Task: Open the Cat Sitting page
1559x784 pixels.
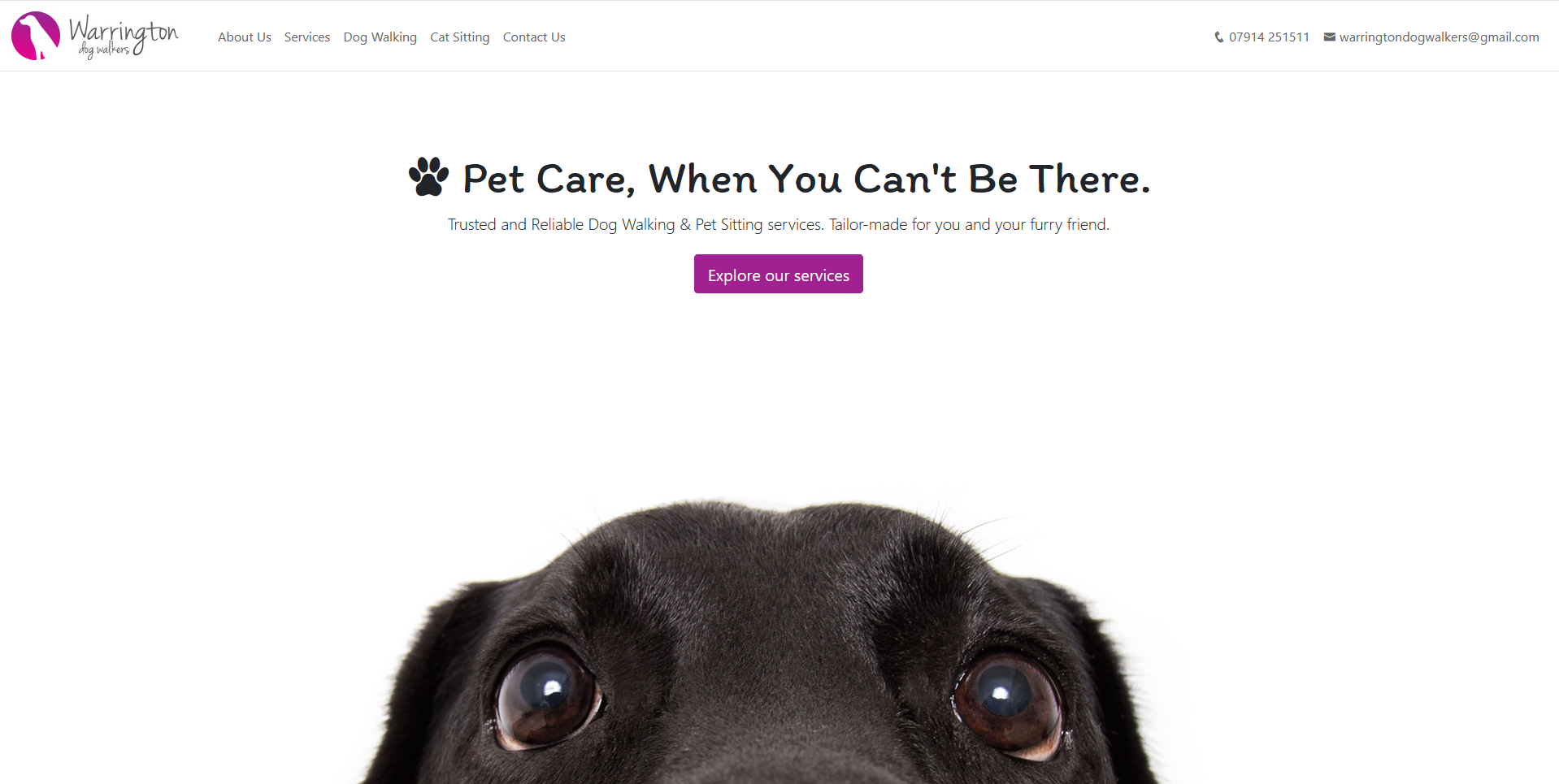Action: (460, 37)
